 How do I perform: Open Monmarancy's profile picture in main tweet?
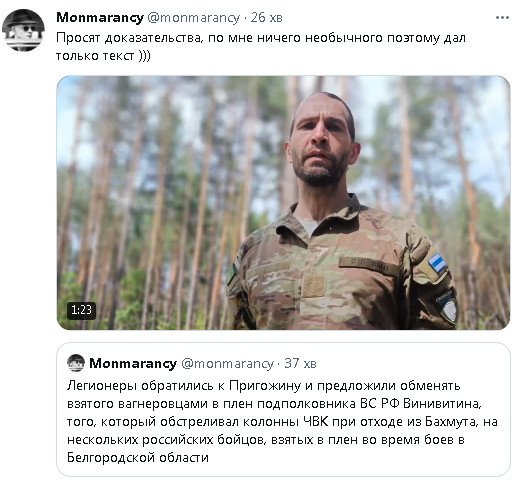(23, 30)
